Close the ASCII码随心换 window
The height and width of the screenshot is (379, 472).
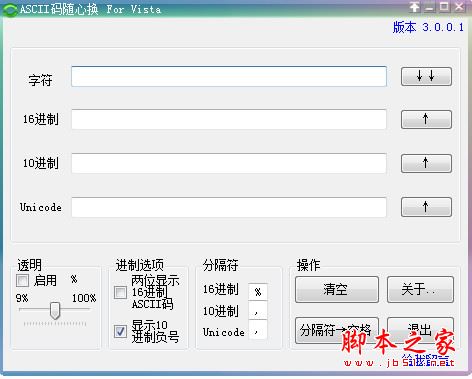pyautogui.click(x=460, y=7)
